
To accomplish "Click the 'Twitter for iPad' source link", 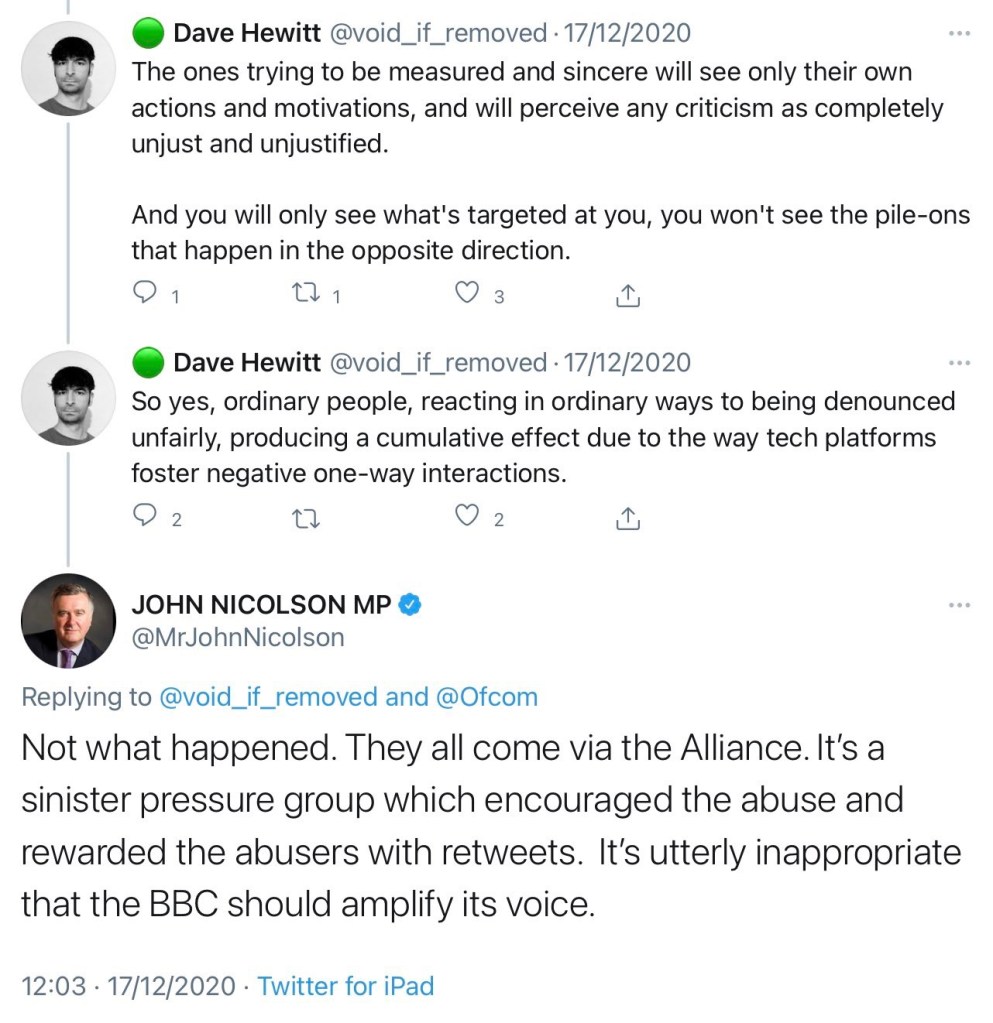I will tap(346, 986).
